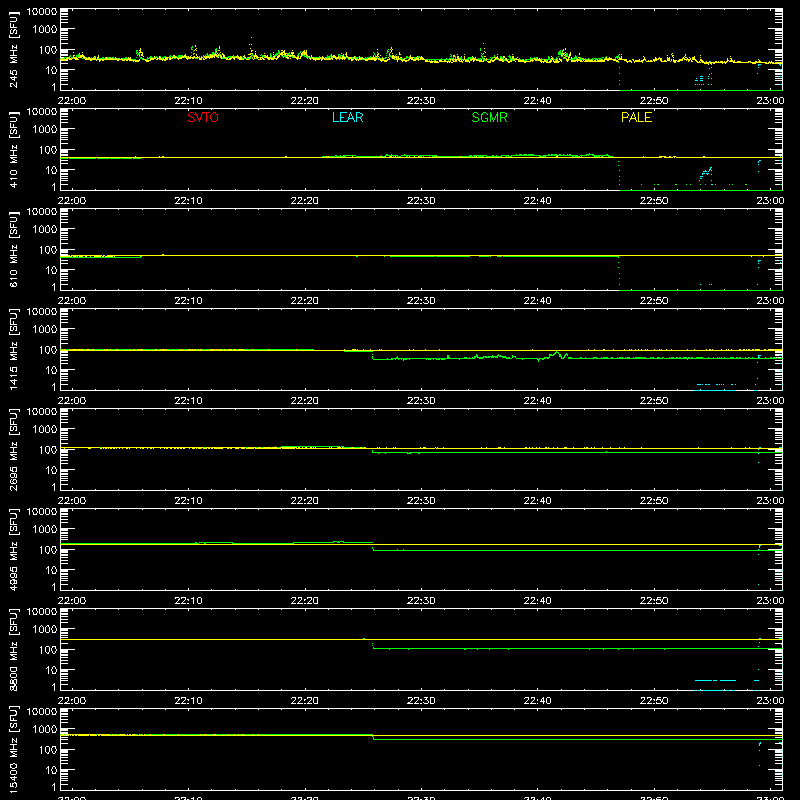Click the 10000 y-axis label of 245 MHz panel

point(42,12)
